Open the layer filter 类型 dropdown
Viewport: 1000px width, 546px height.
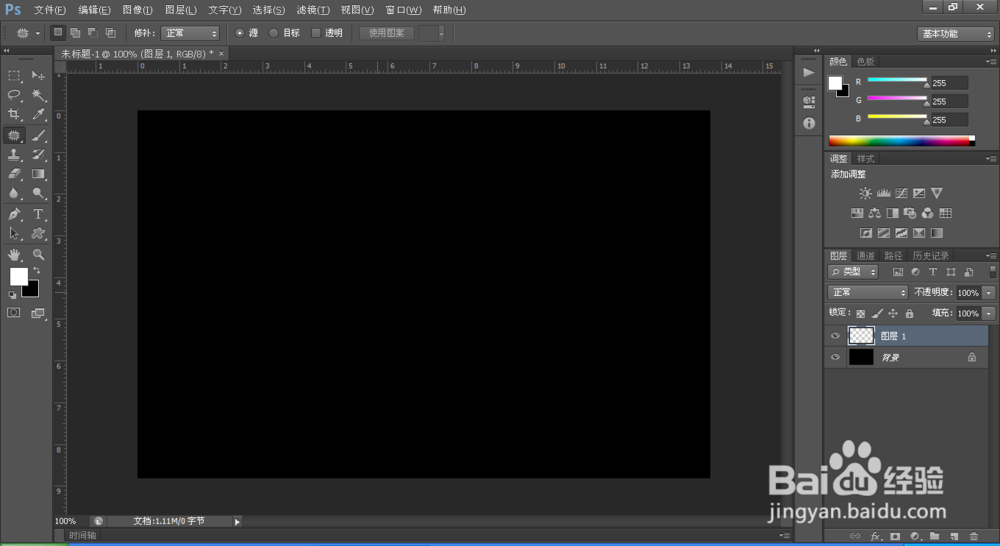click(x=853, y=272)
